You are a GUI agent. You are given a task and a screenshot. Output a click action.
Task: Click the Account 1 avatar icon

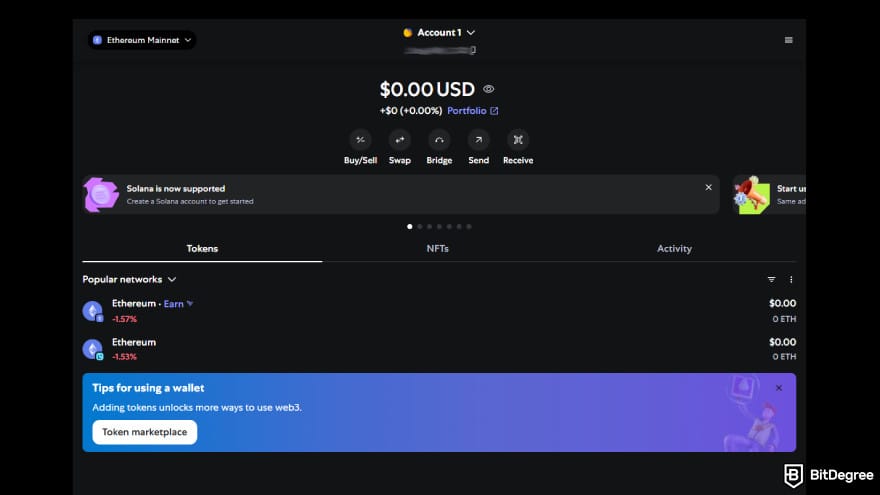point(408,33)
